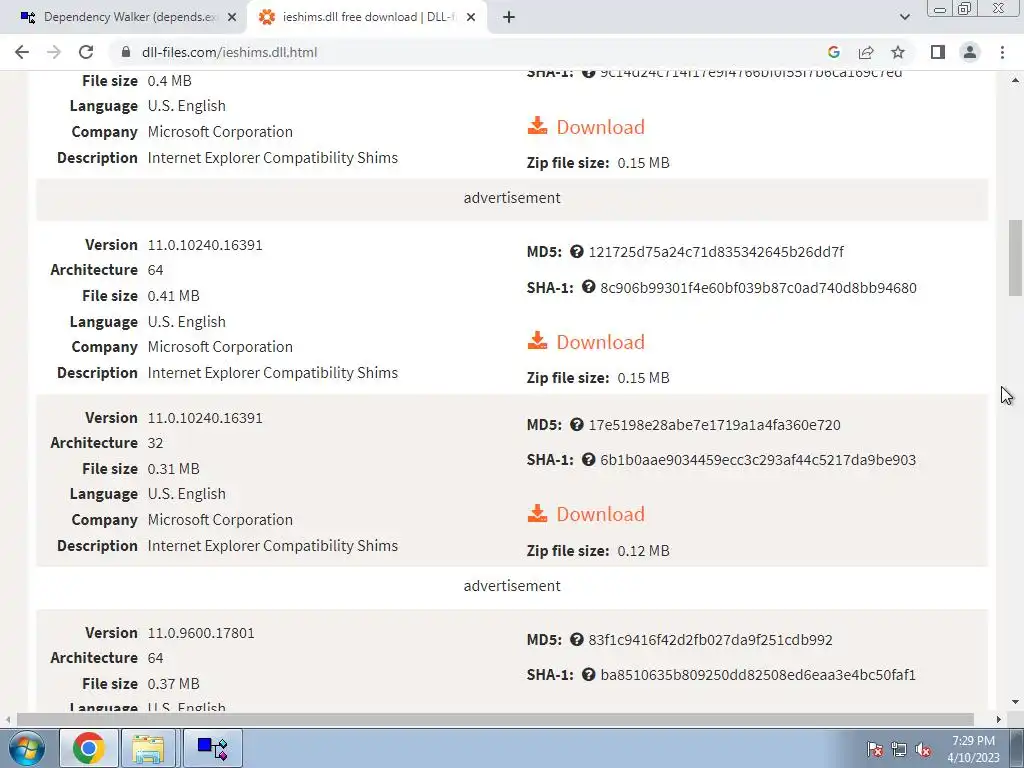The width and height of the screenshot is (1024, 768).
Task: Download version 11.0.10240.16391 64-bit
Action: [x=586, y=342]
